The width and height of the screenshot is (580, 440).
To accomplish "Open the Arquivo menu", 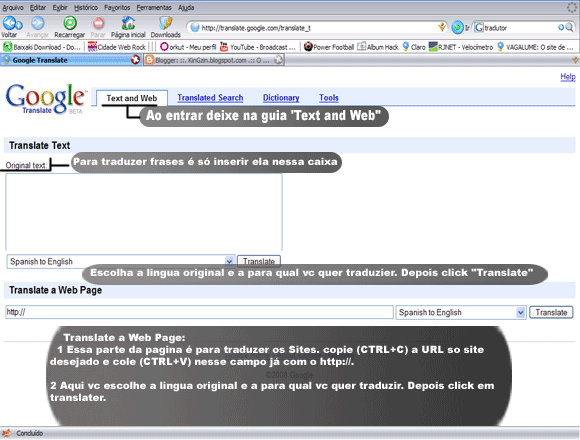I will pos(13,7).
